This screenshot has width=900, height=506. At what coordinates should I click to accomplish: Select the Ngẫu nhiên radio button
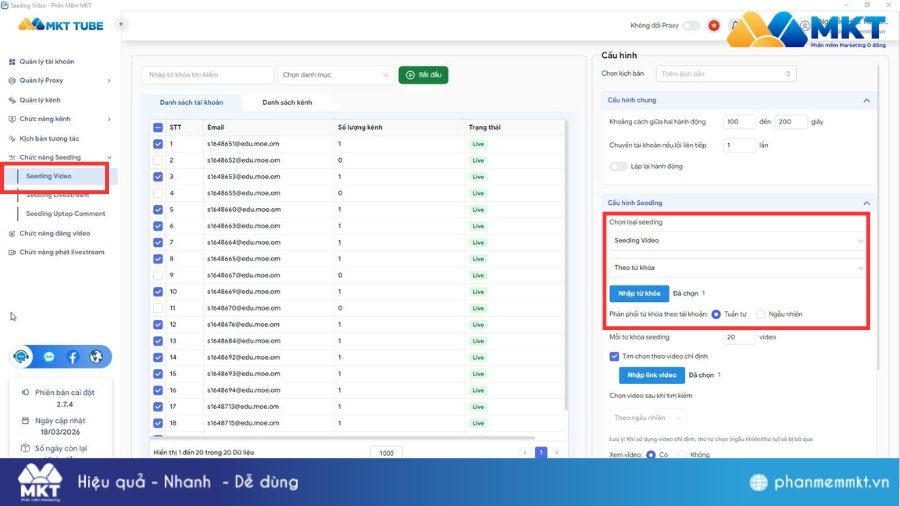761,314
